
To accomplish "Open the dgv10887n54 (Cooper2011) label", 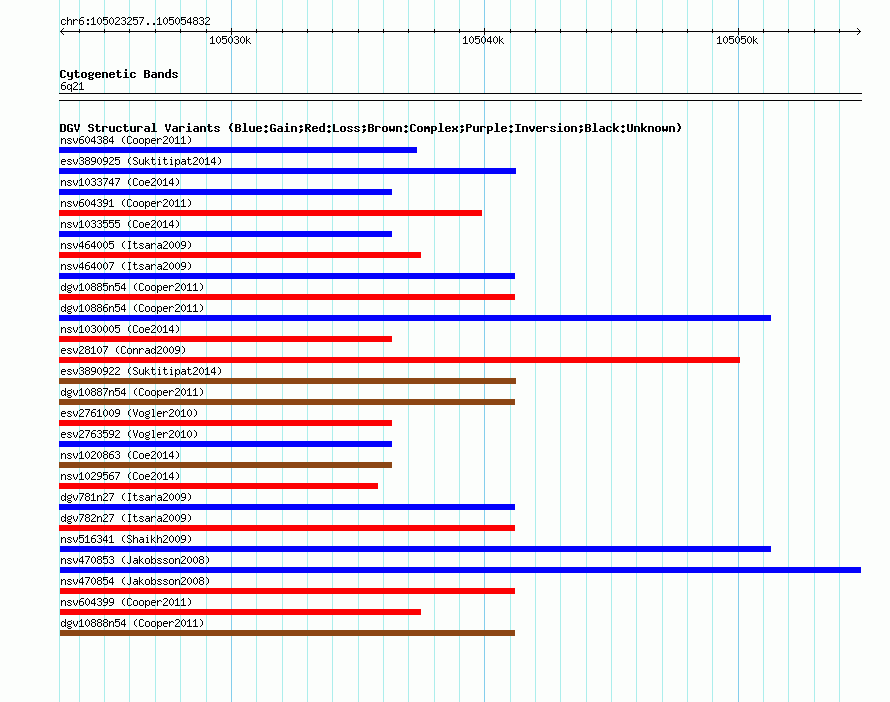I will (132, 392).
